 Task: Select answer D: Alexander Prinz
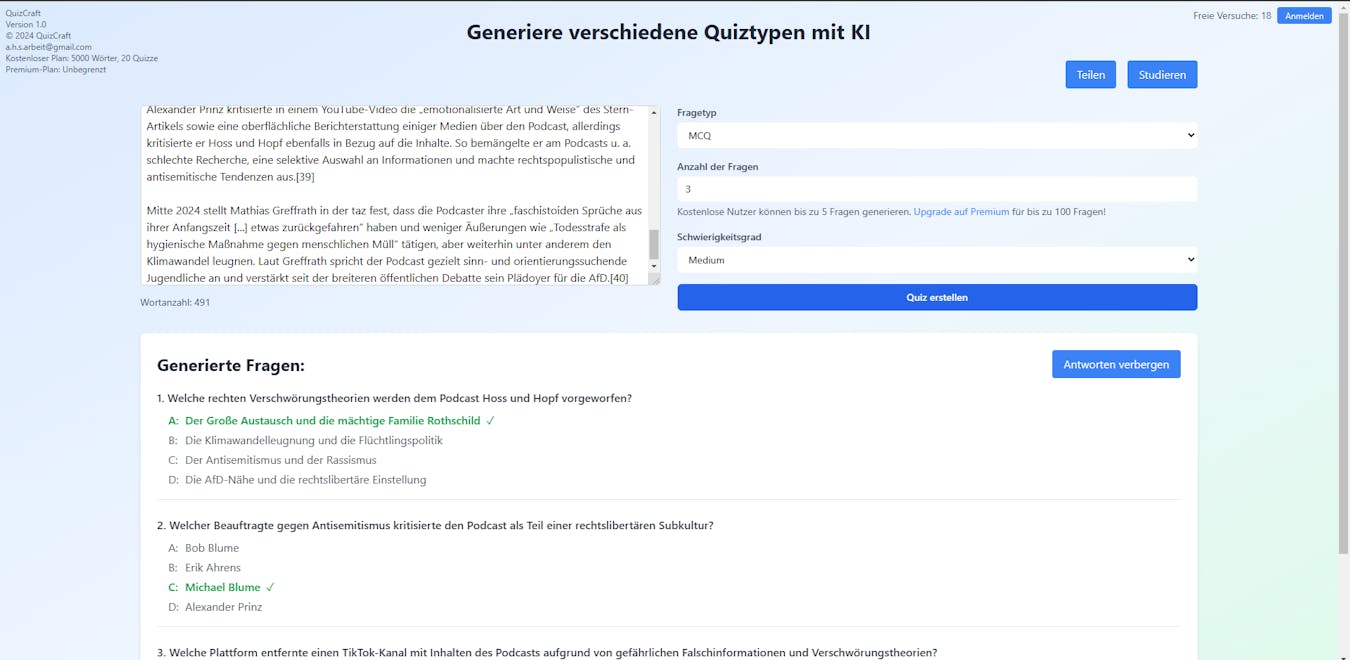coord(215,607)
